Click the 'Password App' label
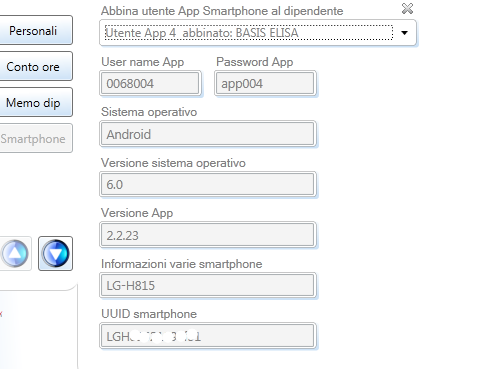Image resolution: width=493 pixels, height=369 pixels. [x=255, y=62]
